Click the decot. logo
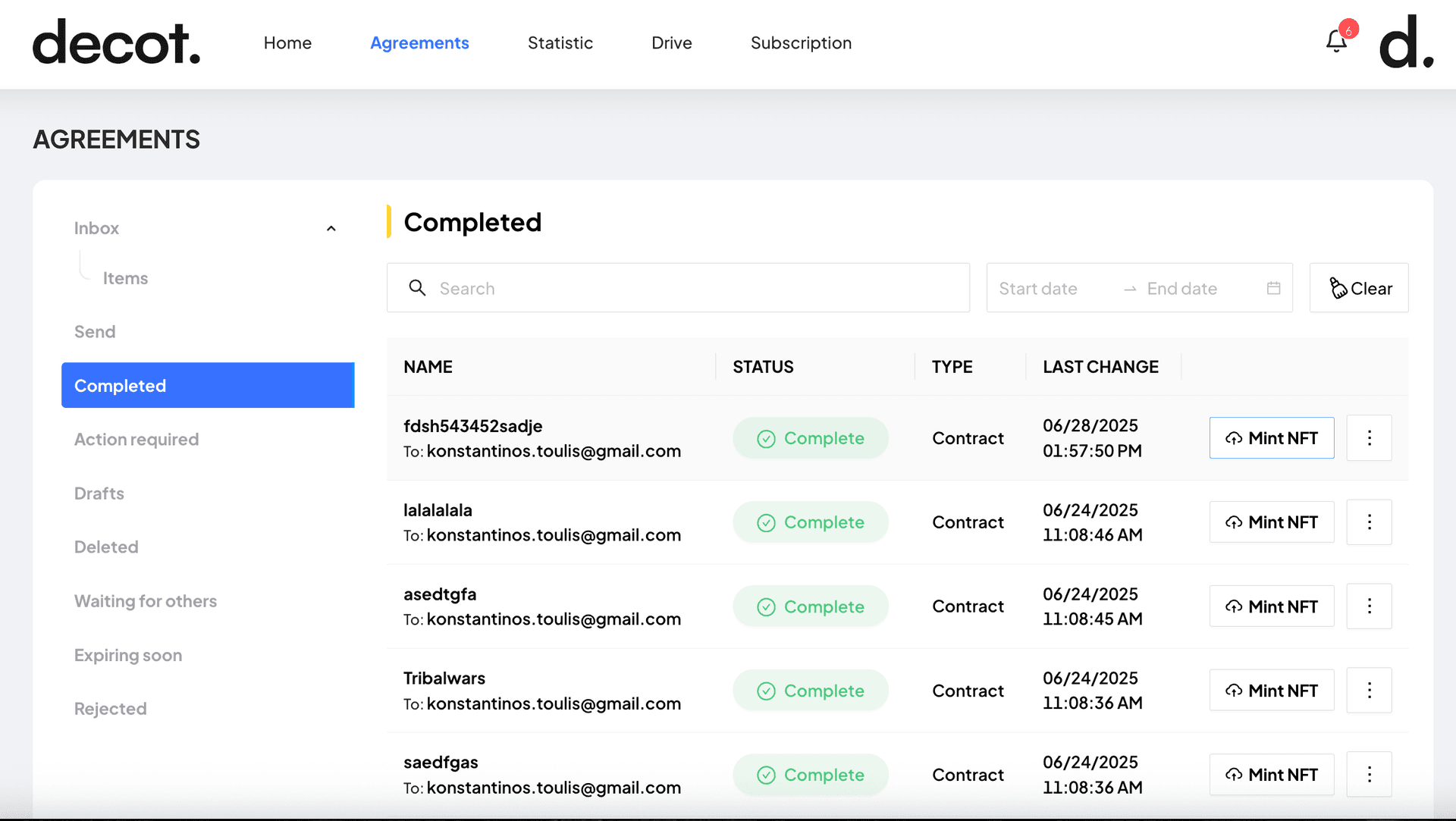 117,42
